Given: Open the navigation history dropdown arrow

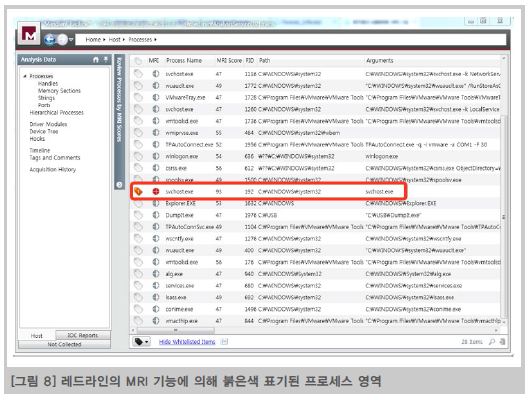Looking at the screenshot, I should coord(71,39).
